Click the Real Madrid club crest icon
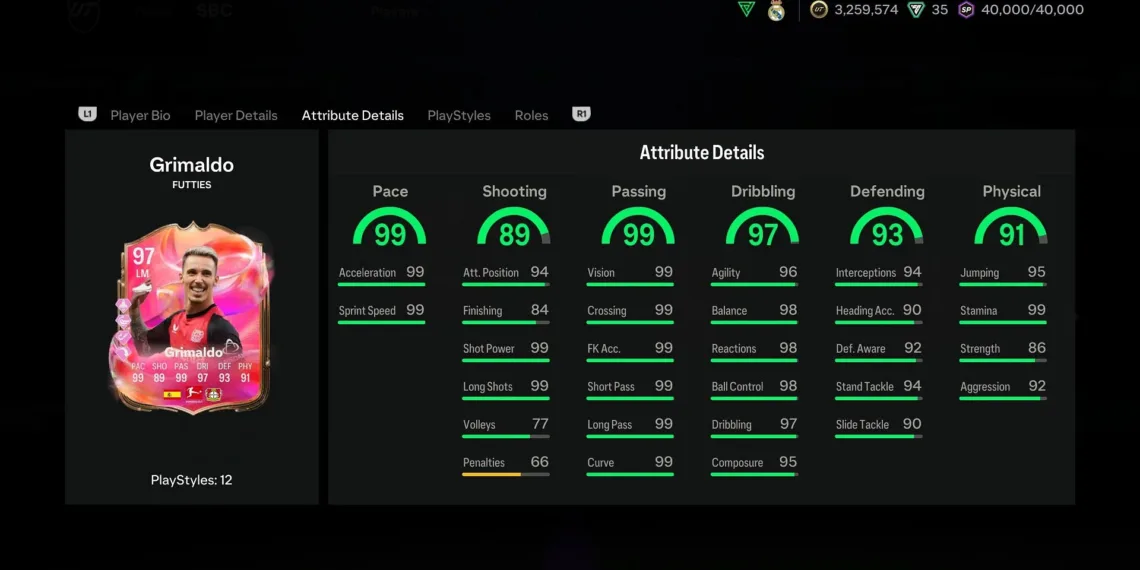 tap(776, 11)
